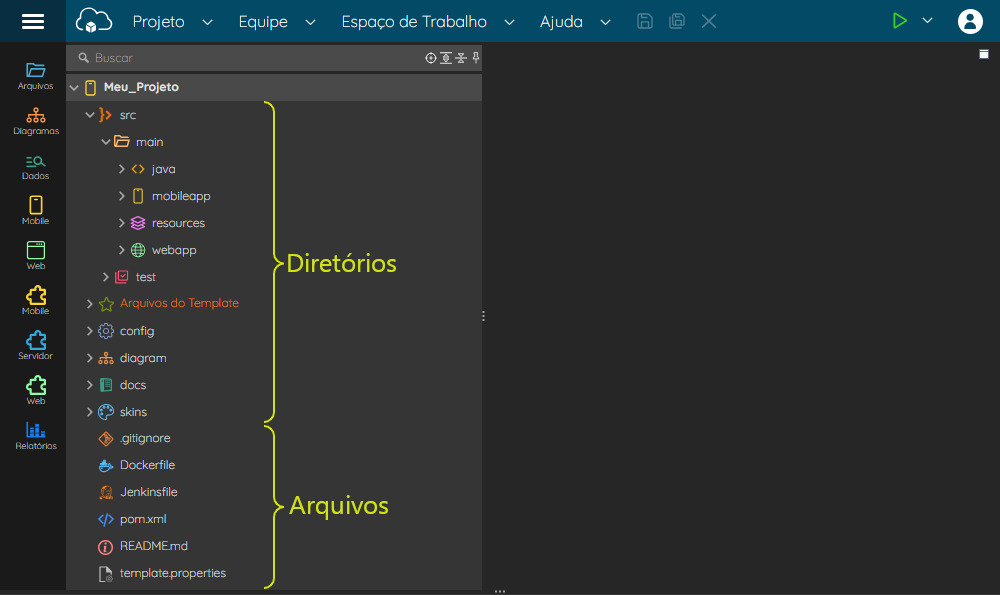Image resolution: width=1000 pixels, height=595 pixels.
Task: Open the Relatórios sidebar panel
Action: (x=36, y=436)
